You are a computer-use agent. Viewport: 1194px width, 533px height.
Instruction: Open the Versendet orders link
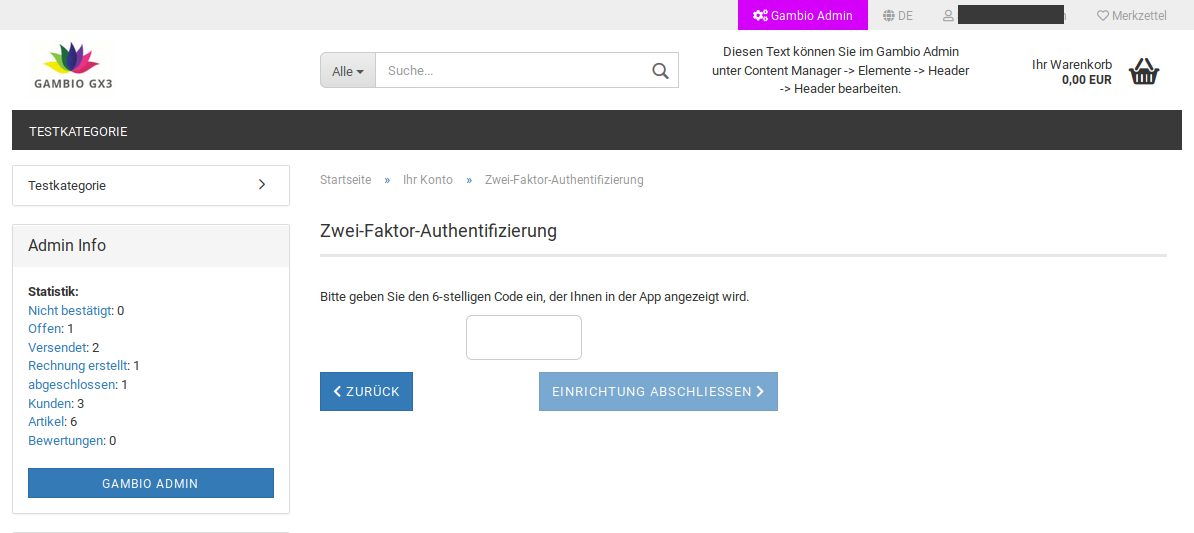click(x=58, y=347)
